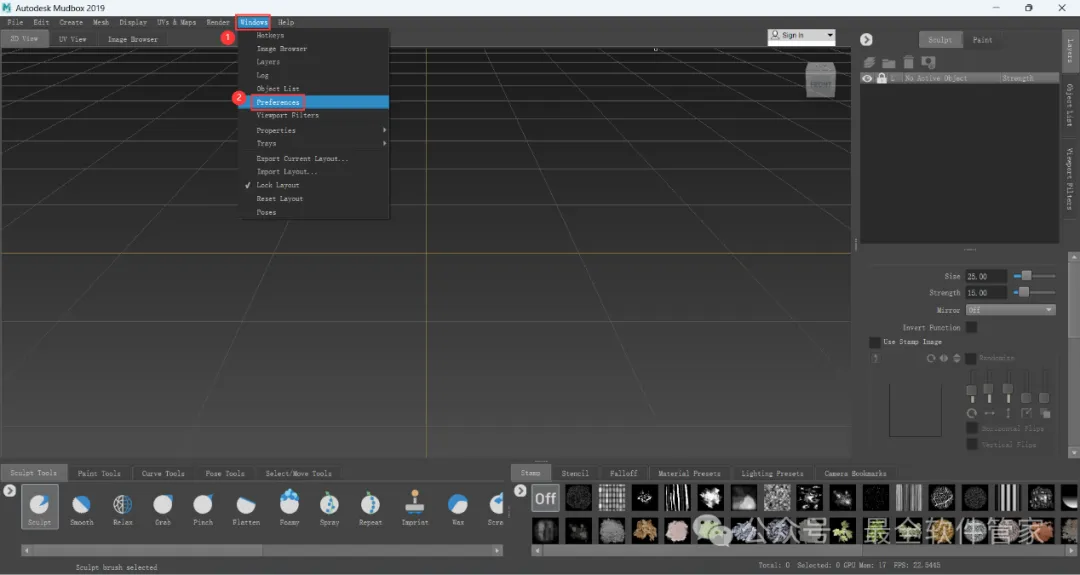Select the Repeat brush tool
The height and width of the screenshot is (575, 1080).
pos(370,508)
